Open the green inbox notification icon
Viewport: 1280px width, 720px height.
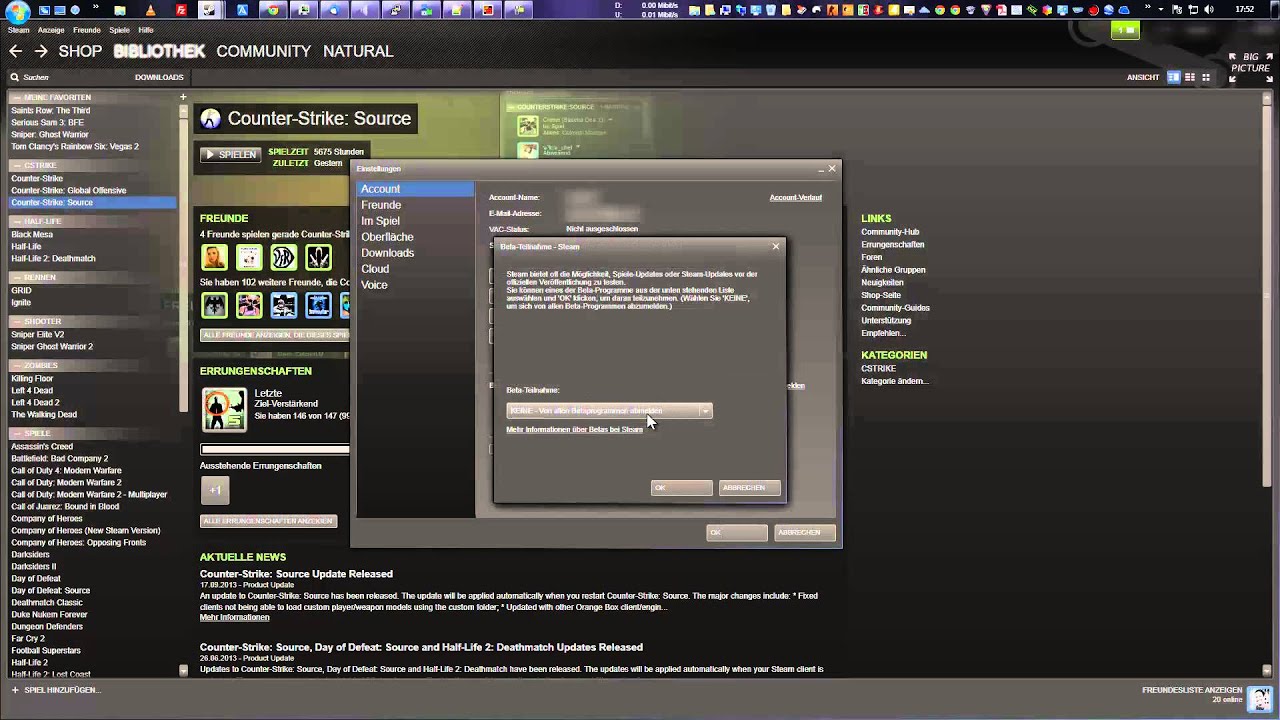(x=1125, y=30)
